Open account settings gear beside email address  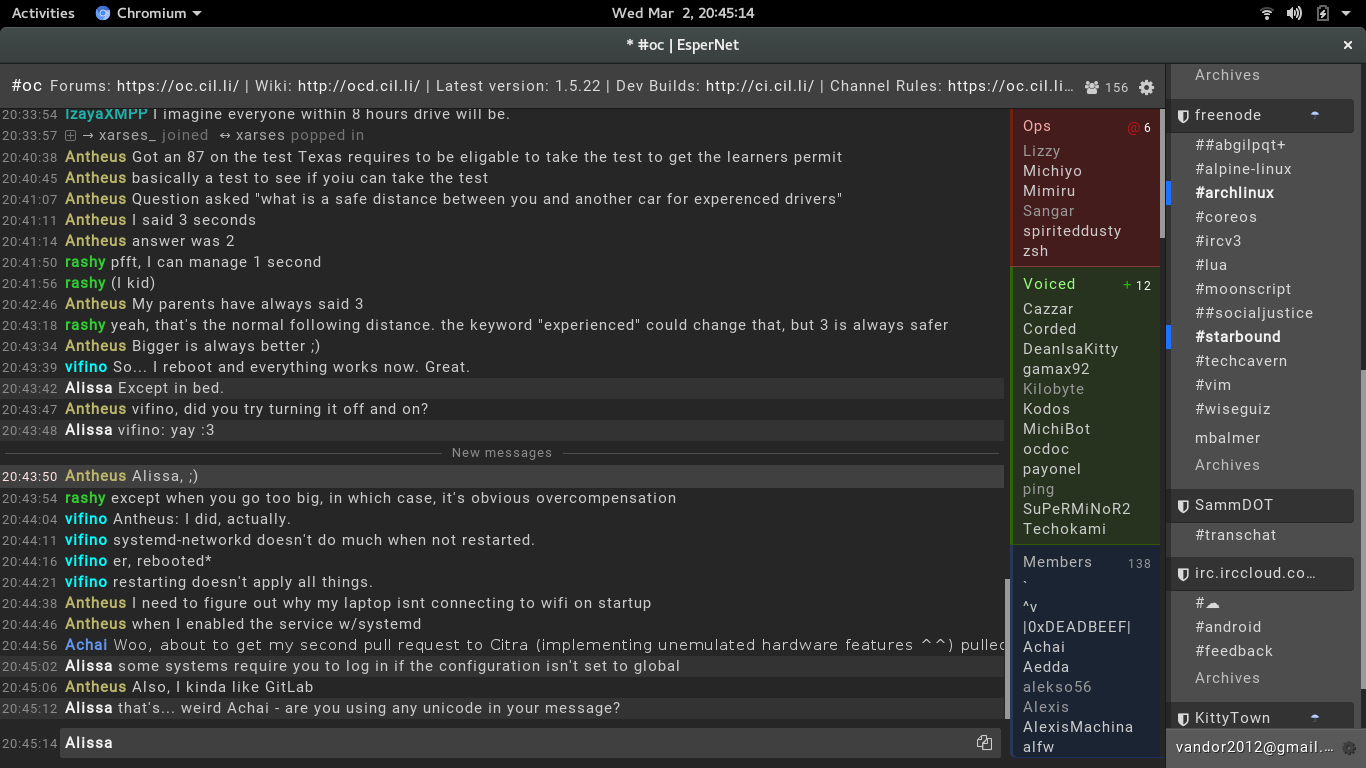pyautogui.click(x=1348, y=747)
